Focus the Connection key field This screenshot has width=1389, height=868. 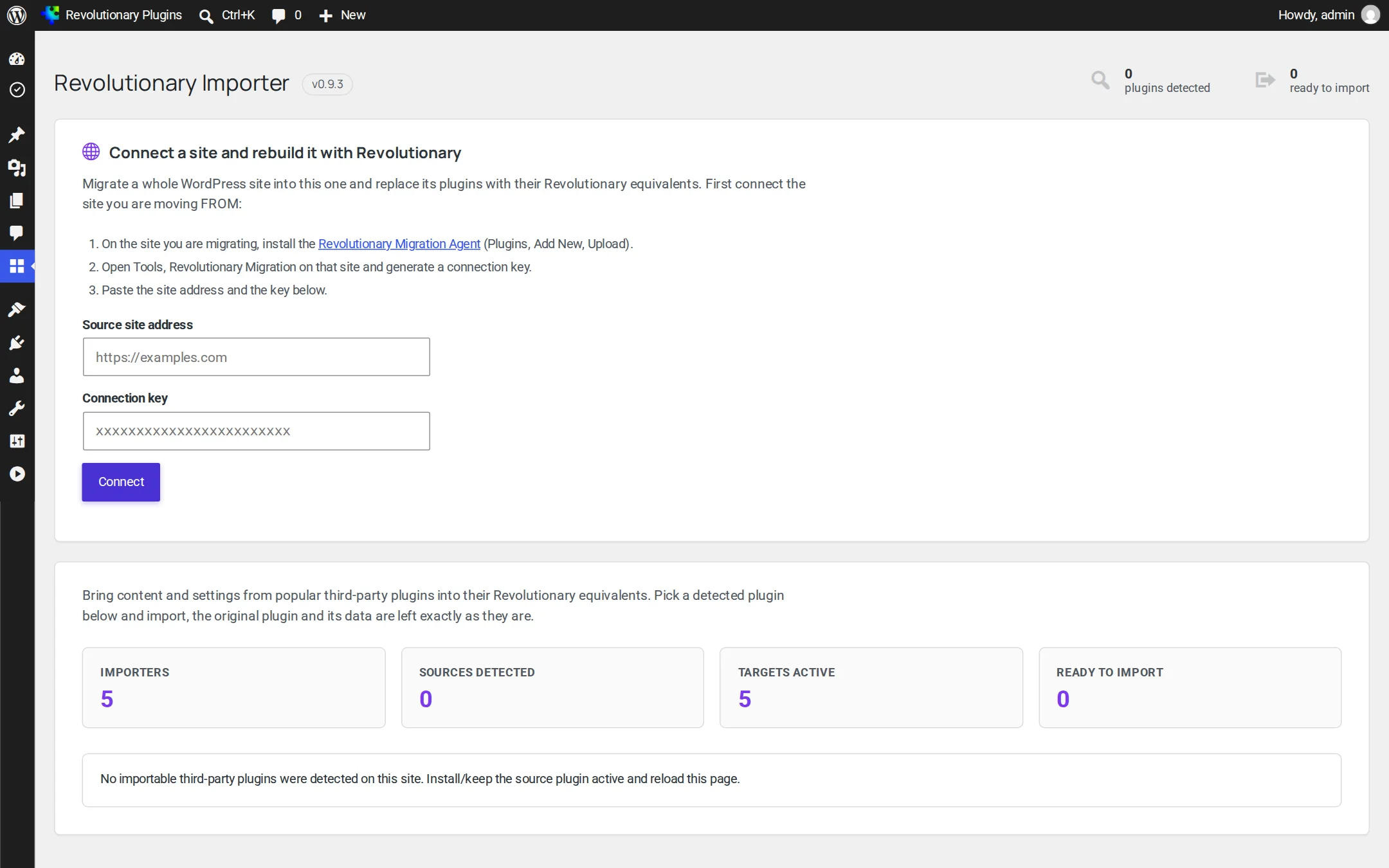256,431
